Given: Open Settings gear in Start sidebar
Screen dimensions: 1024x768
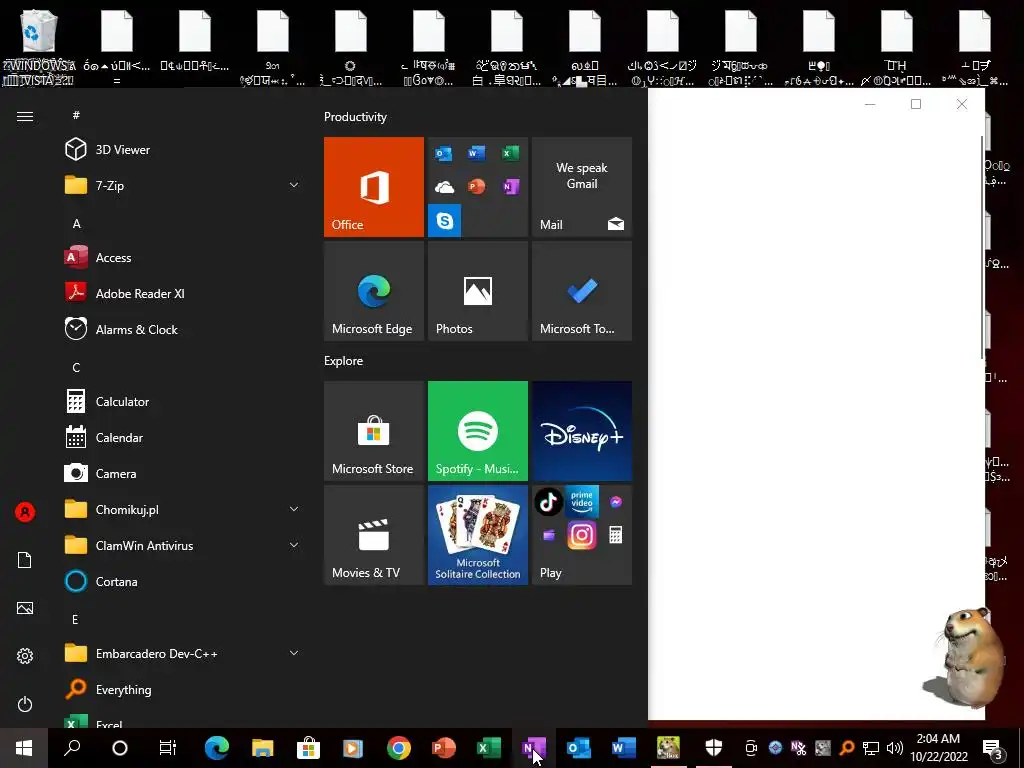Looking at the screenshot, I should [25, 656].
